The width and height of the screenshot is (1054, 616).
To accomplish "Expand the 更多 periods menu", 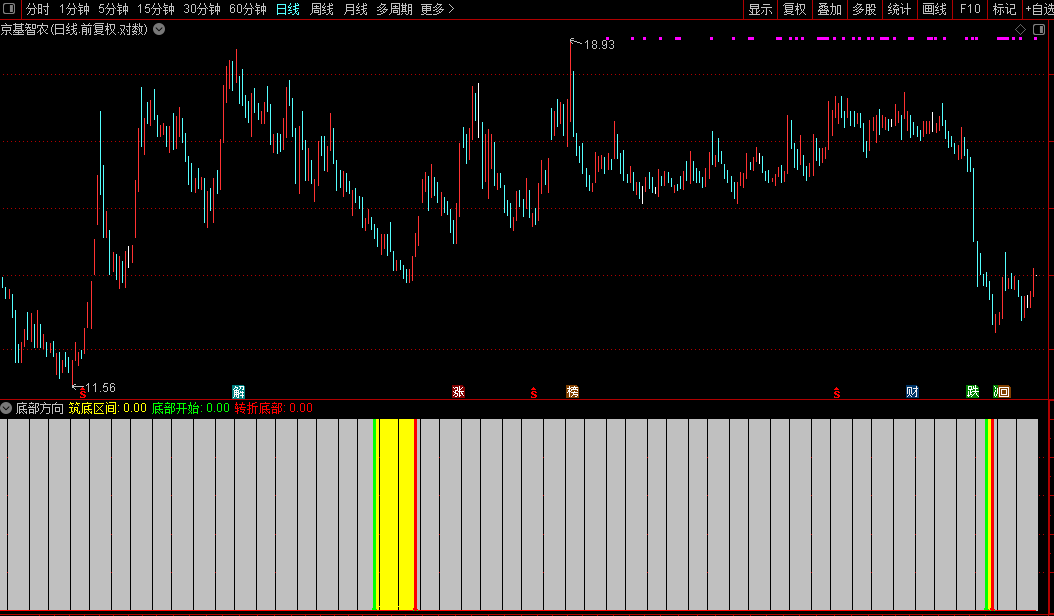I will pyautogui.click(x=438, y=9).
